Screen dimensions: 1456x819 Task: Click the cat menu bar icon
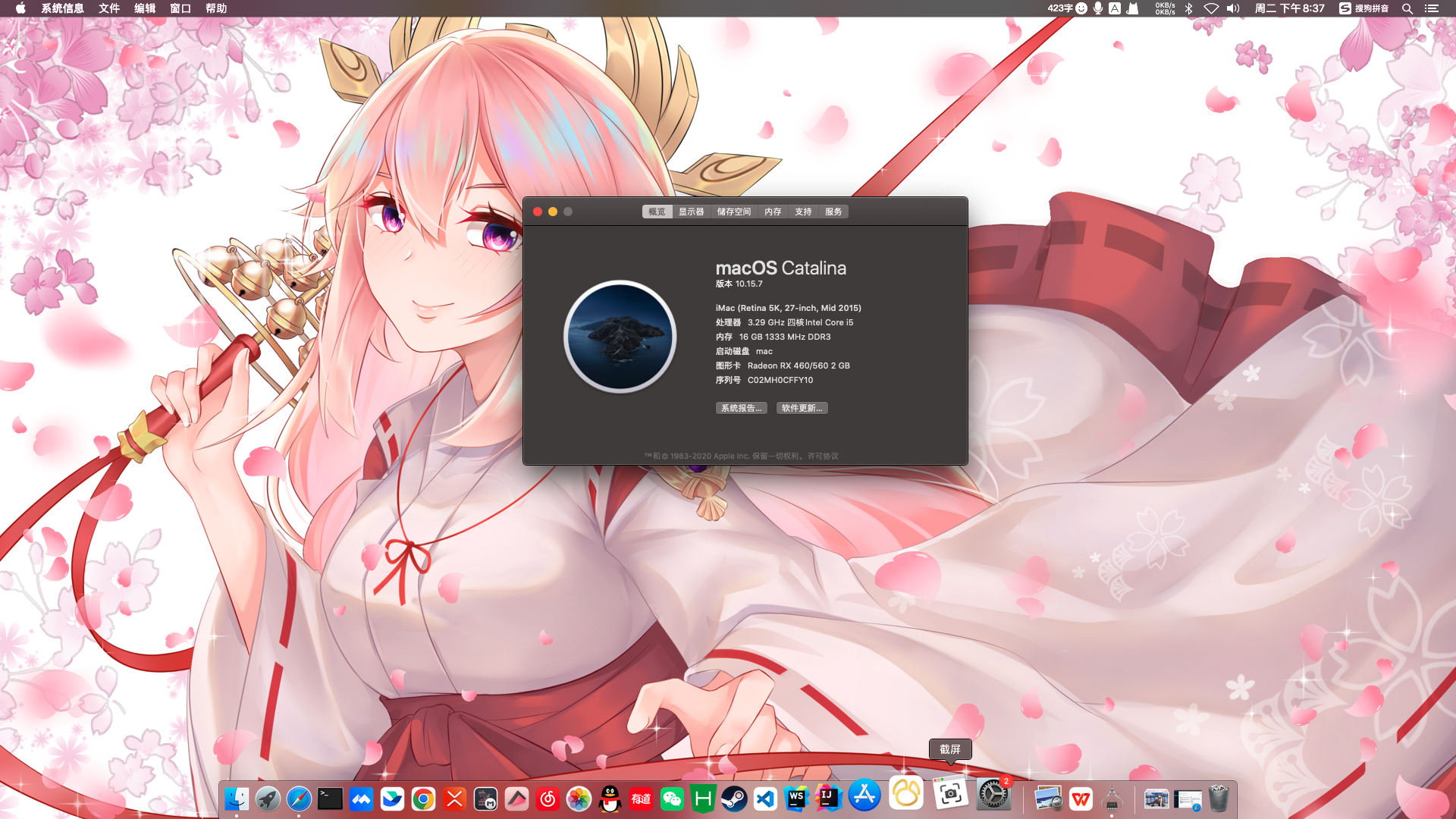point(1132,8)
